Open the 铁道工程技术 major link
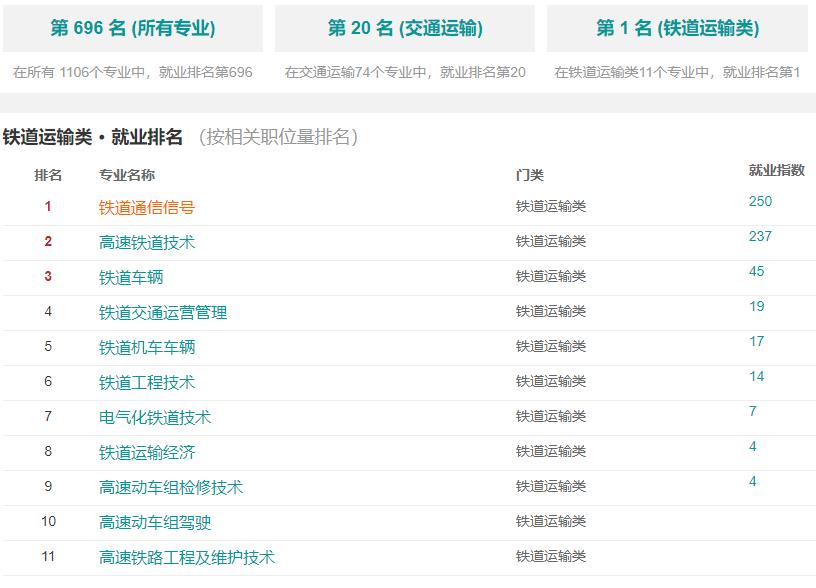This screenshot has height=588, width=816. coord(146,383)
